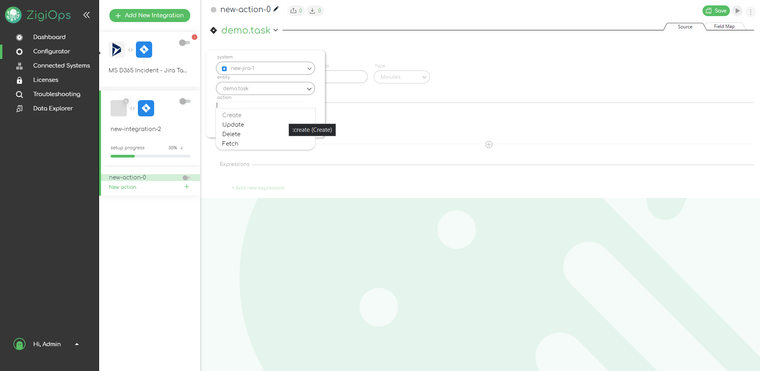
Task: Click the action search input field
Action: pyautogui.click(x=265, y=105)
